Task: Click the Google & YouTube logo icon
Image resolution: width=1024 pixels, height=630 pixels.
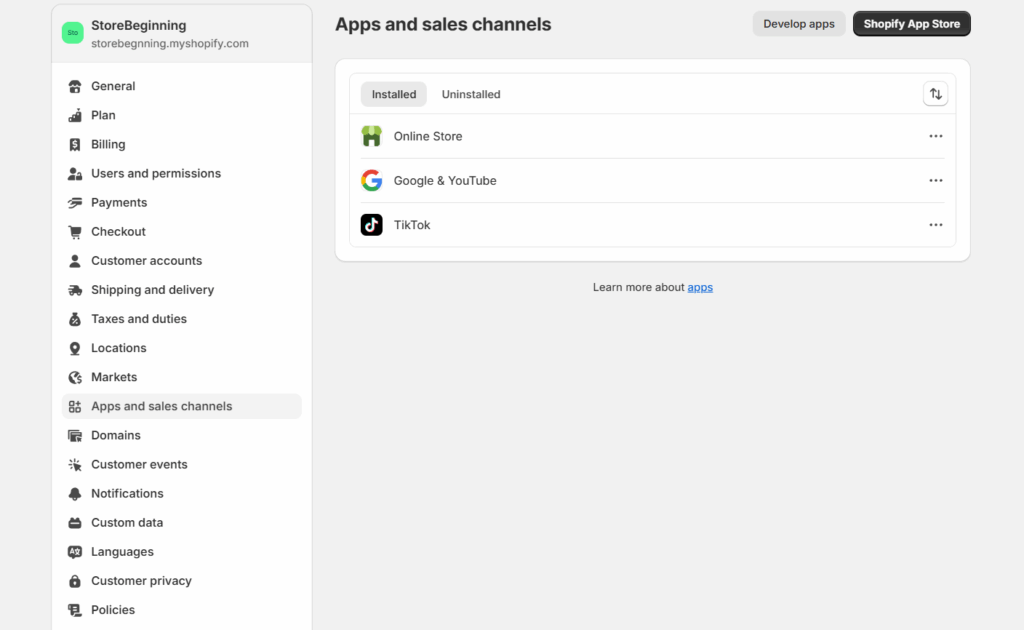Action: 371,181
